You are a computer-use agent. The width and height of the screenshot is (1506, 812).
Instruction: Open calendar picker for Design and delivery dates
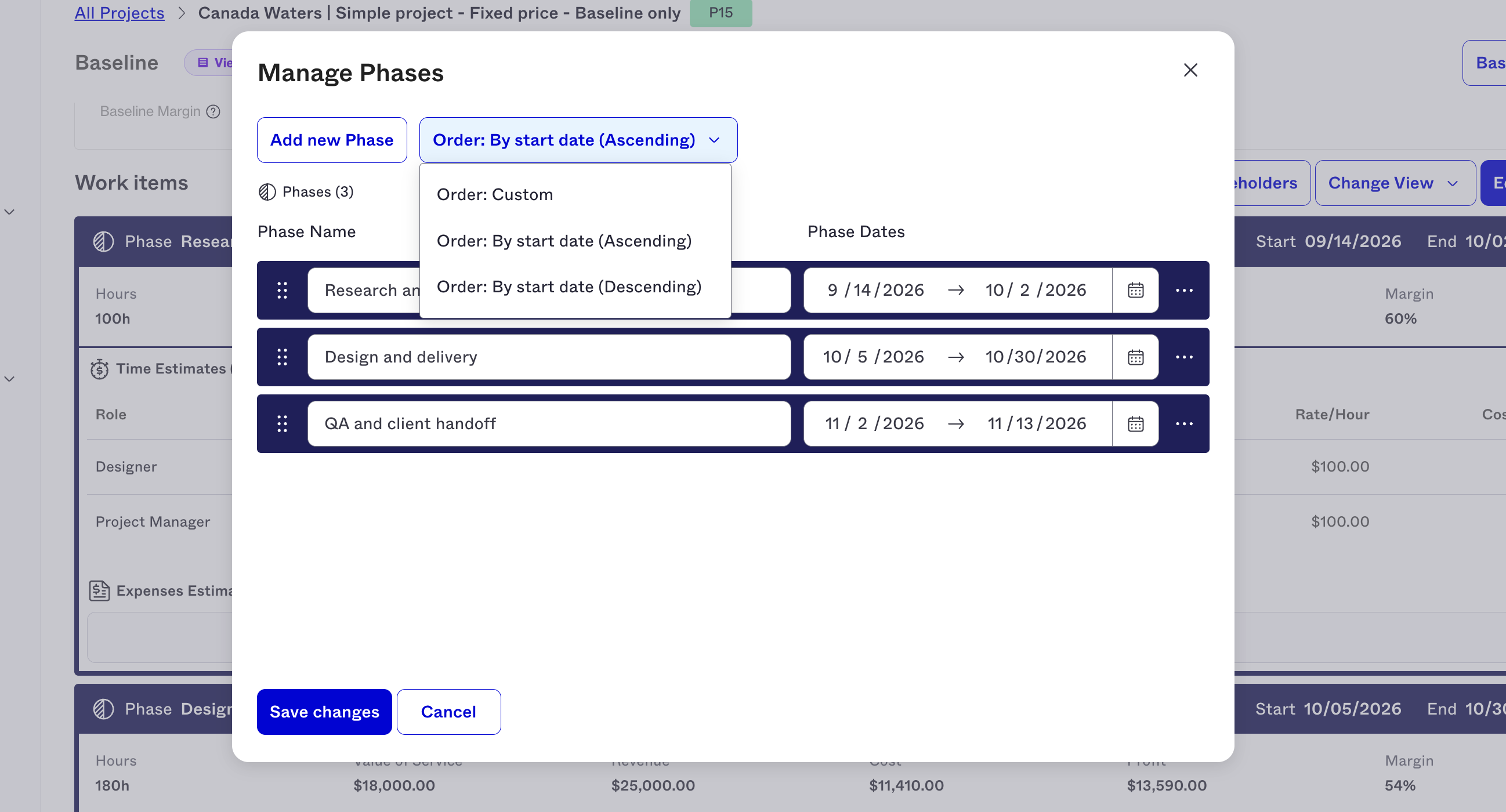[x=1135, y=357]
